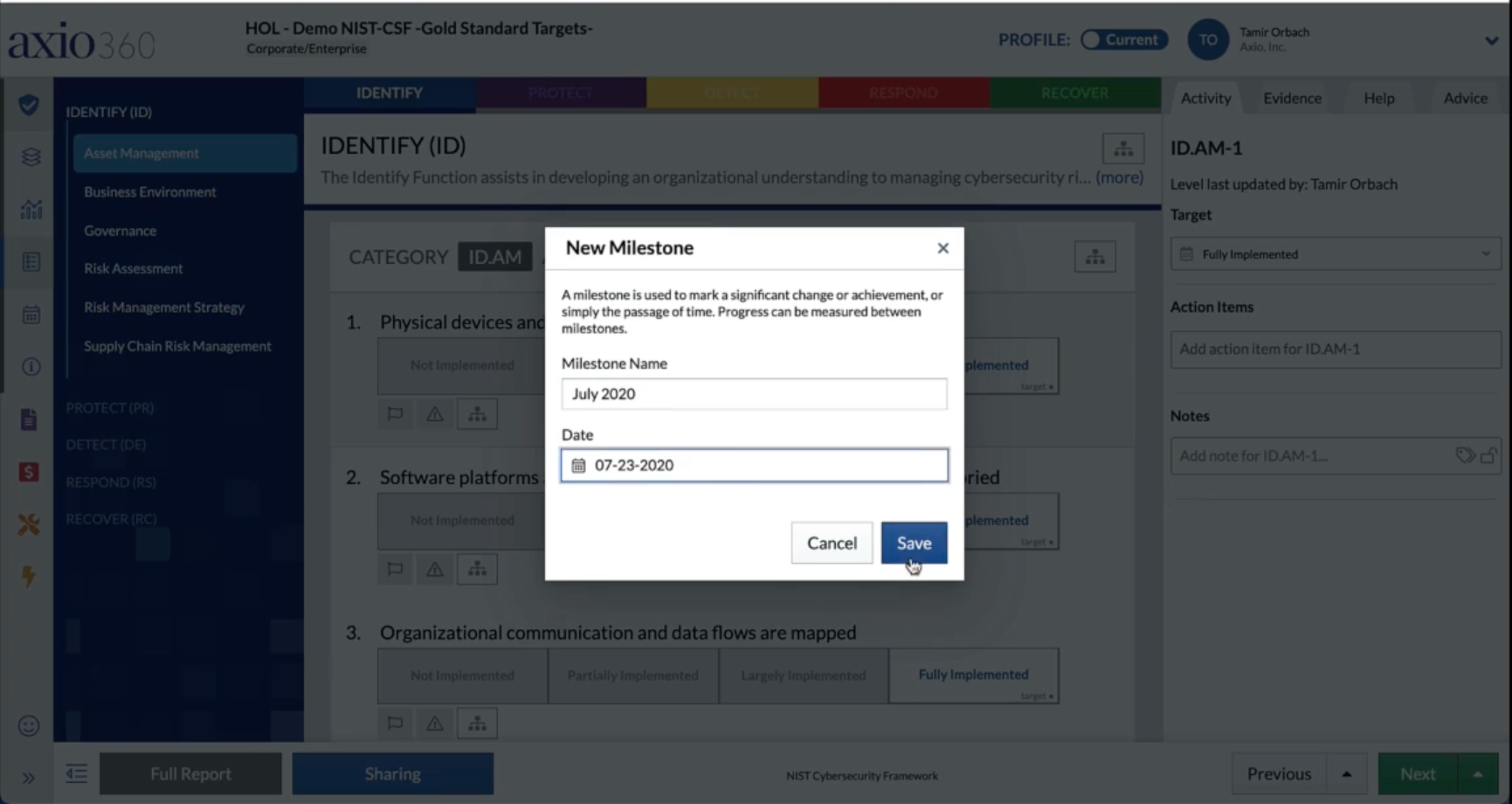Image resolution: width=1512 pixels, height=804 pixels.
Task: Click the smiley feedback icon
Action: click(29, 726)
